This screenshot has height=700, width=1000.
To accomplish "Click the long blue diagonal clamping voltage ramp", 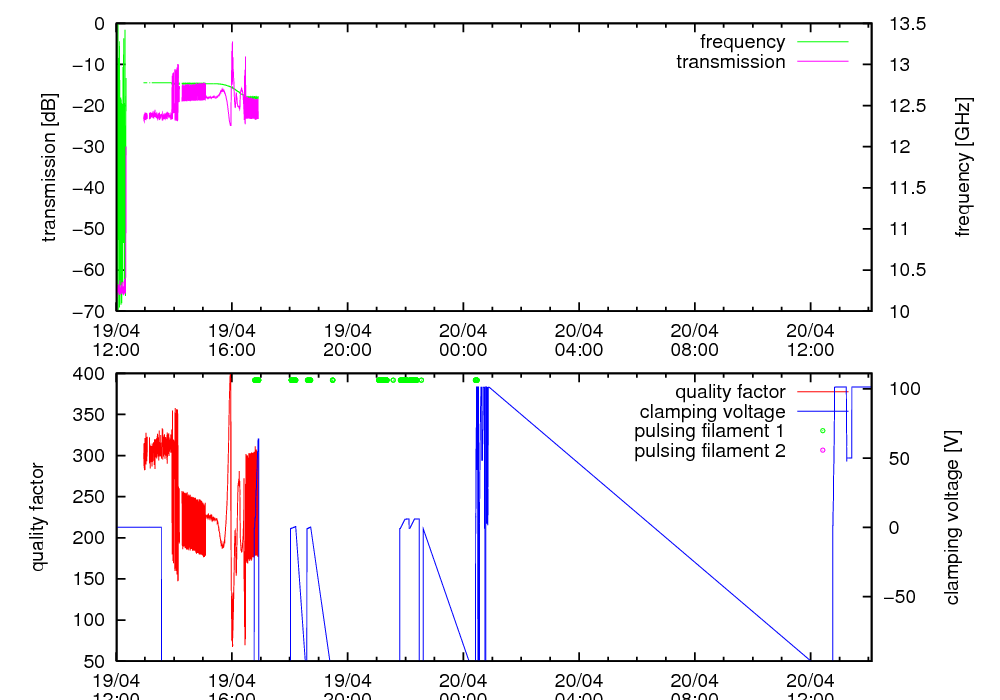I will pos(650,524).
